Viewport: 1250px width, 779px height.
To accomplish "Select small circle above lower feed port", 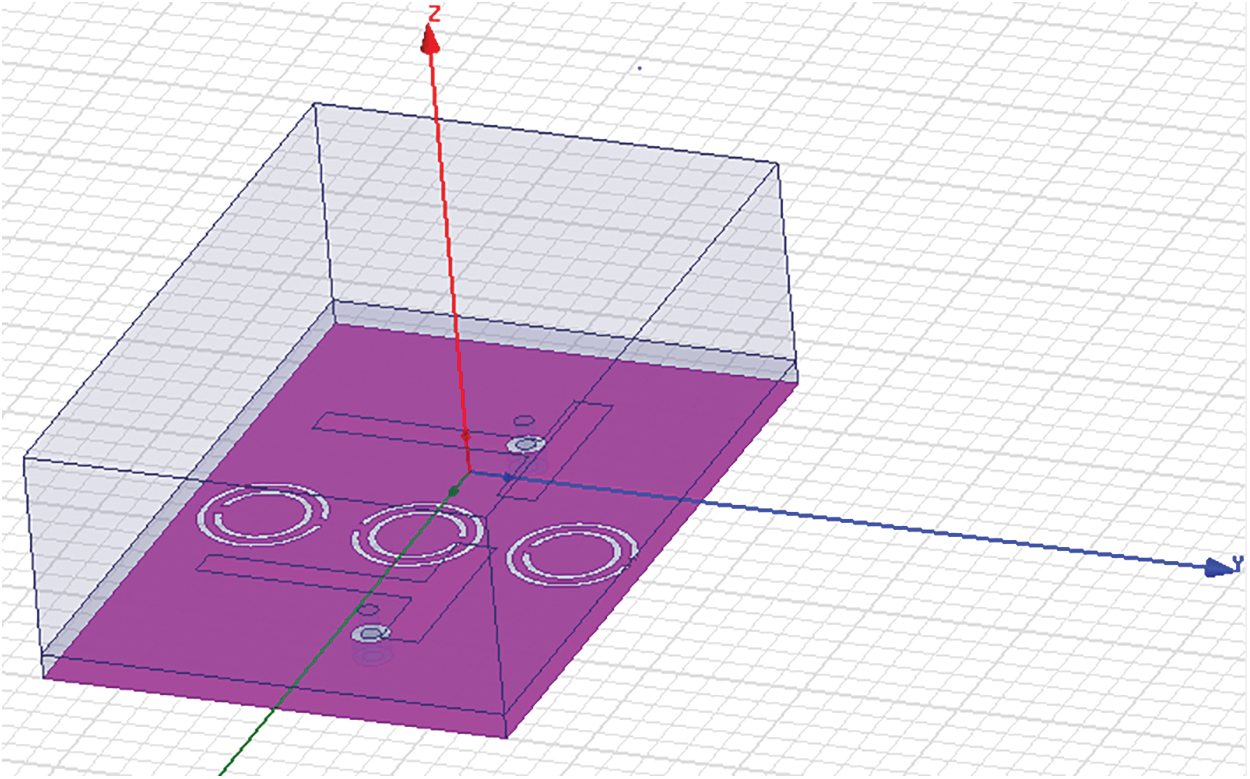I will pyautogui.click(x=368, y=609).
